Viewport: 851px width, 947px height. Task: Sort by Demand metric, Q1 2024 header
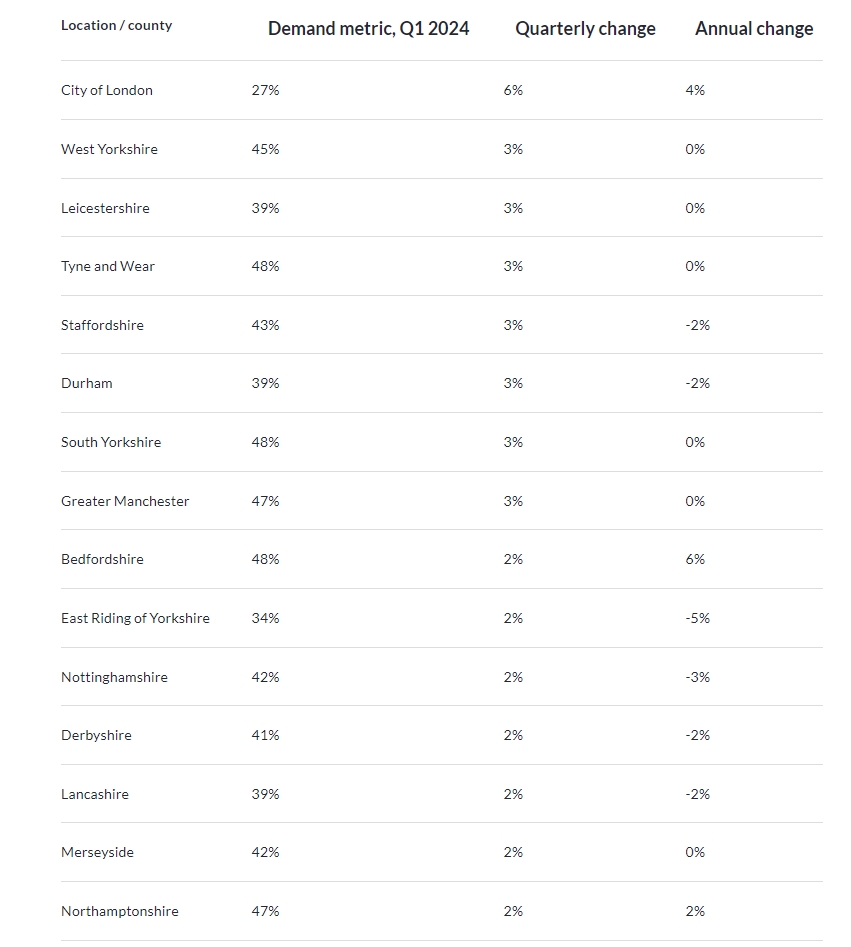(x=368, y=29)
